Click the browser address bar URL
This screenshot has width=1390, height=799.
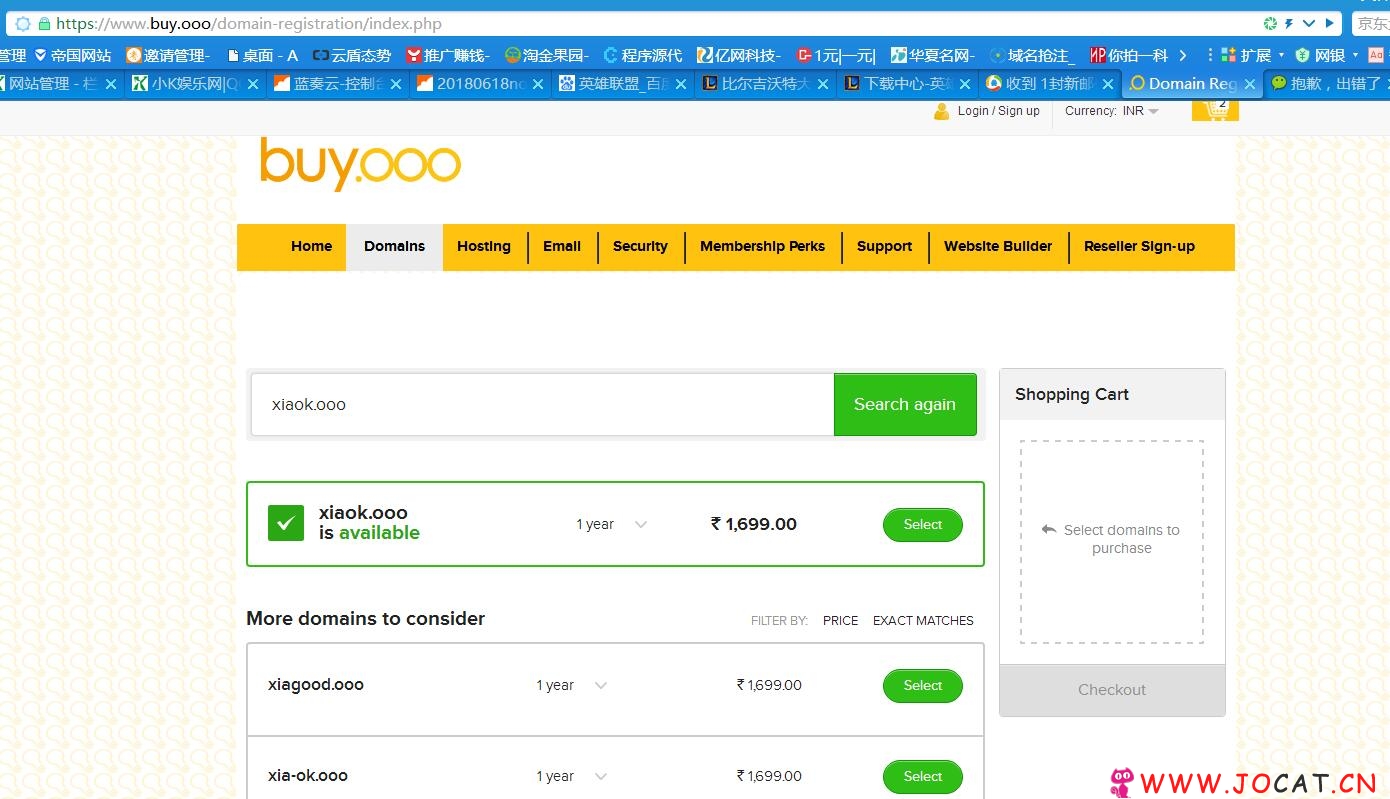click(249, 23)
